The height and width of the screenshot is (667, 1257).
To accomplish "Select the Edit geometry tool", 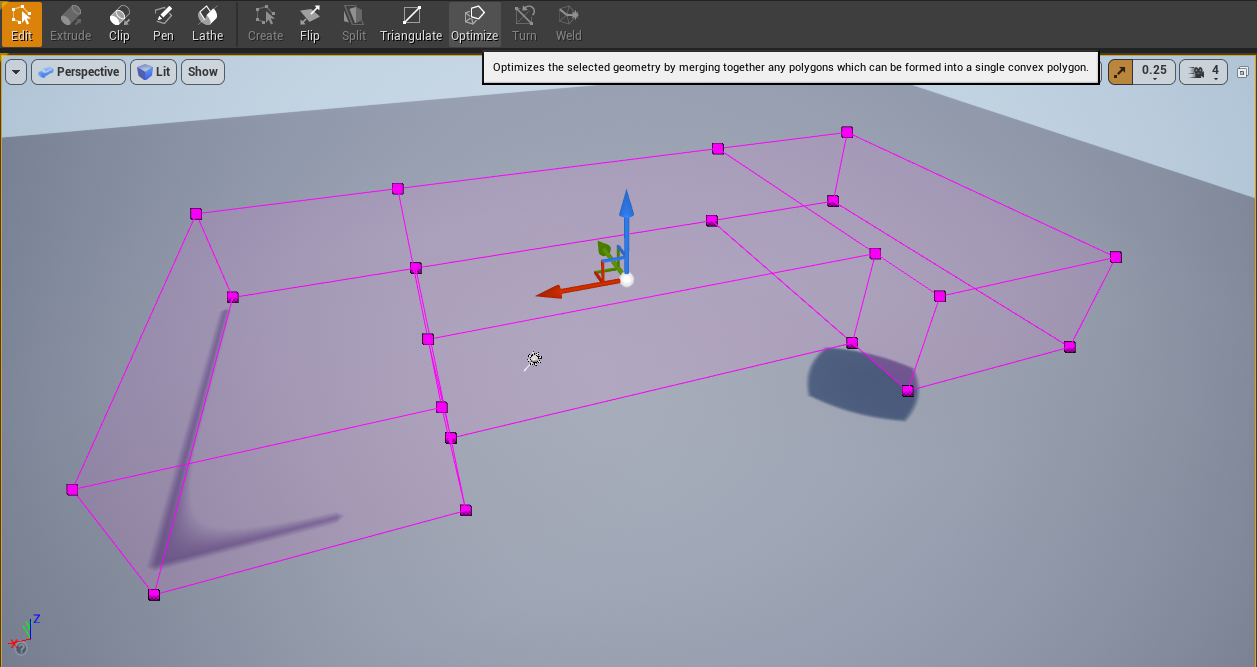I will click(x=21, y=22).
